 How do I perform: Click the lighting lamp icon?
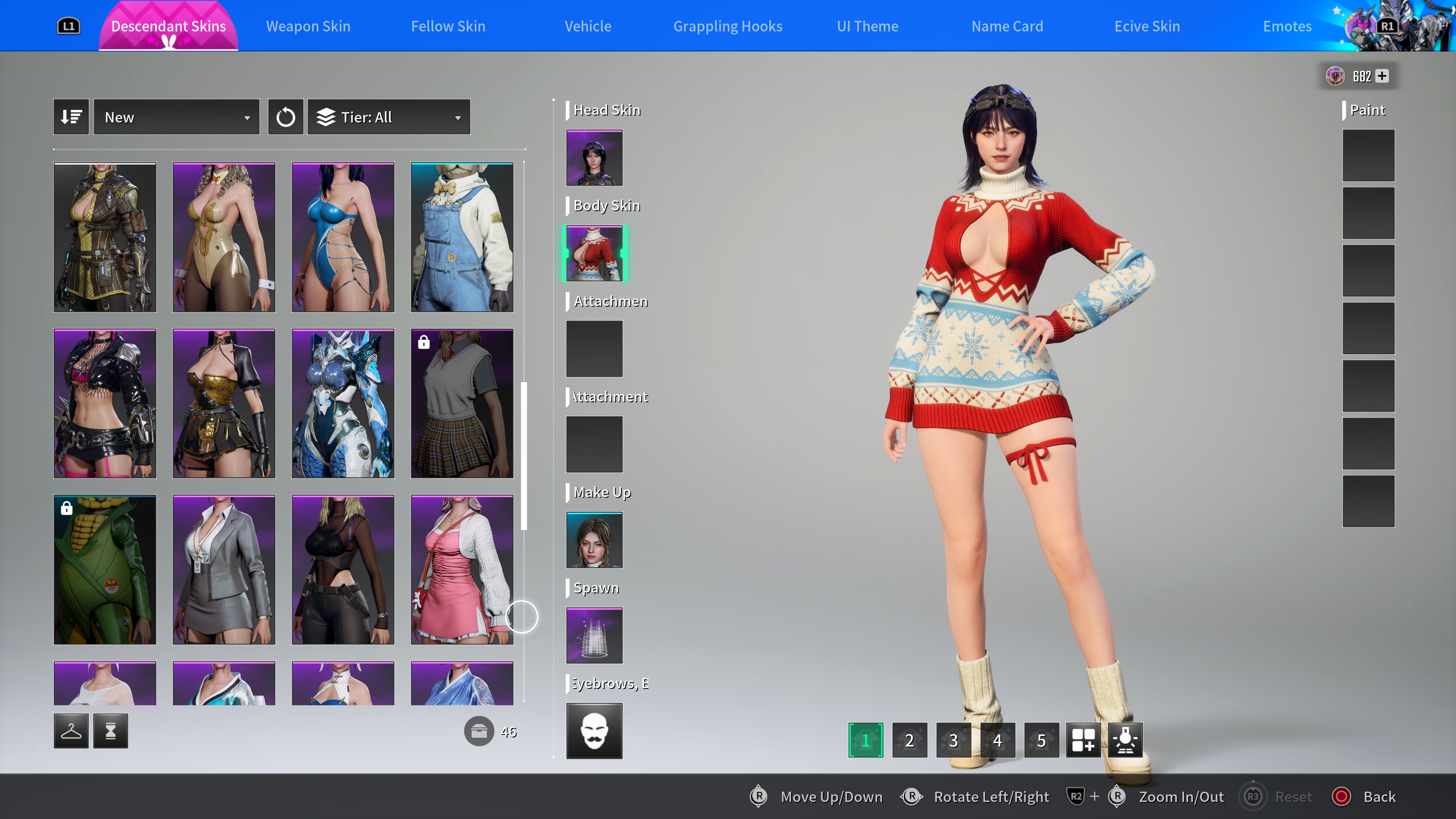point(1125,740)
